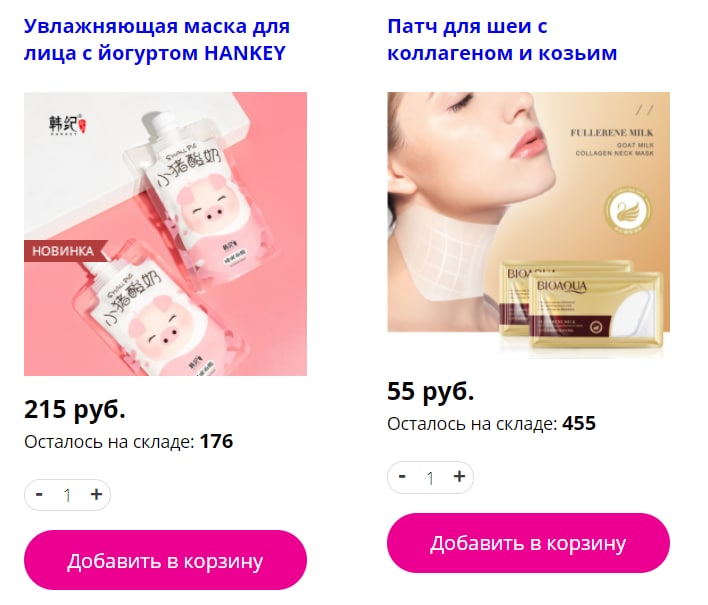Viewport: 708px width, 605px height.
Task: Open 'Патч для шеи с коллагеном' link
Action: [502, 40]
